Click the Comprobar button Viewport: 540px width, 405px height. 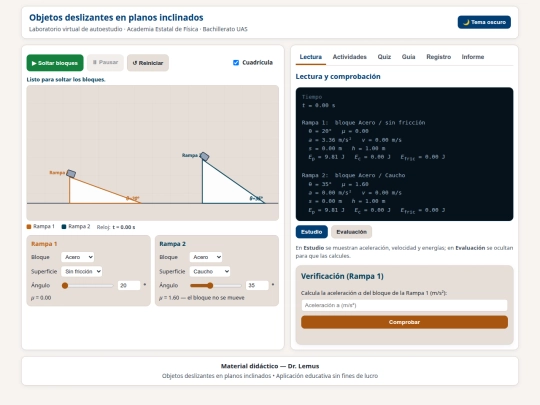(x=404, y=322)
